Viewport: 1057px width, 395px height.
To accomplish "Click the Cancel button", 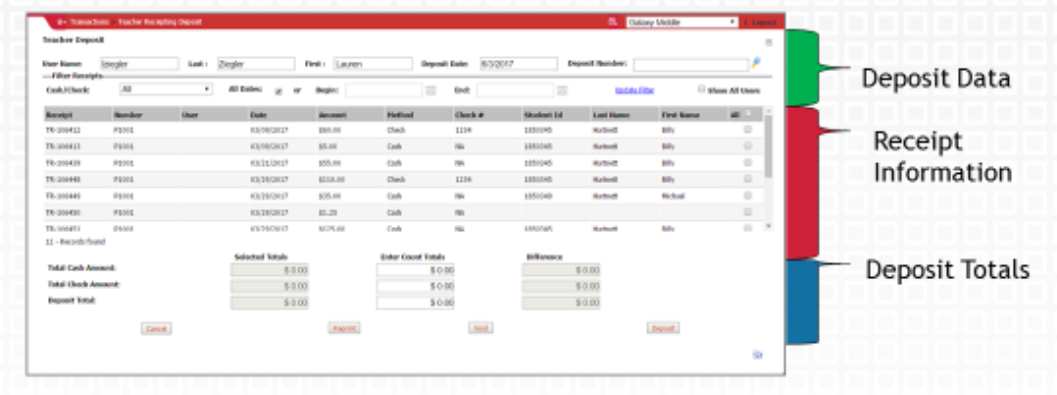I will pos(156,328).
